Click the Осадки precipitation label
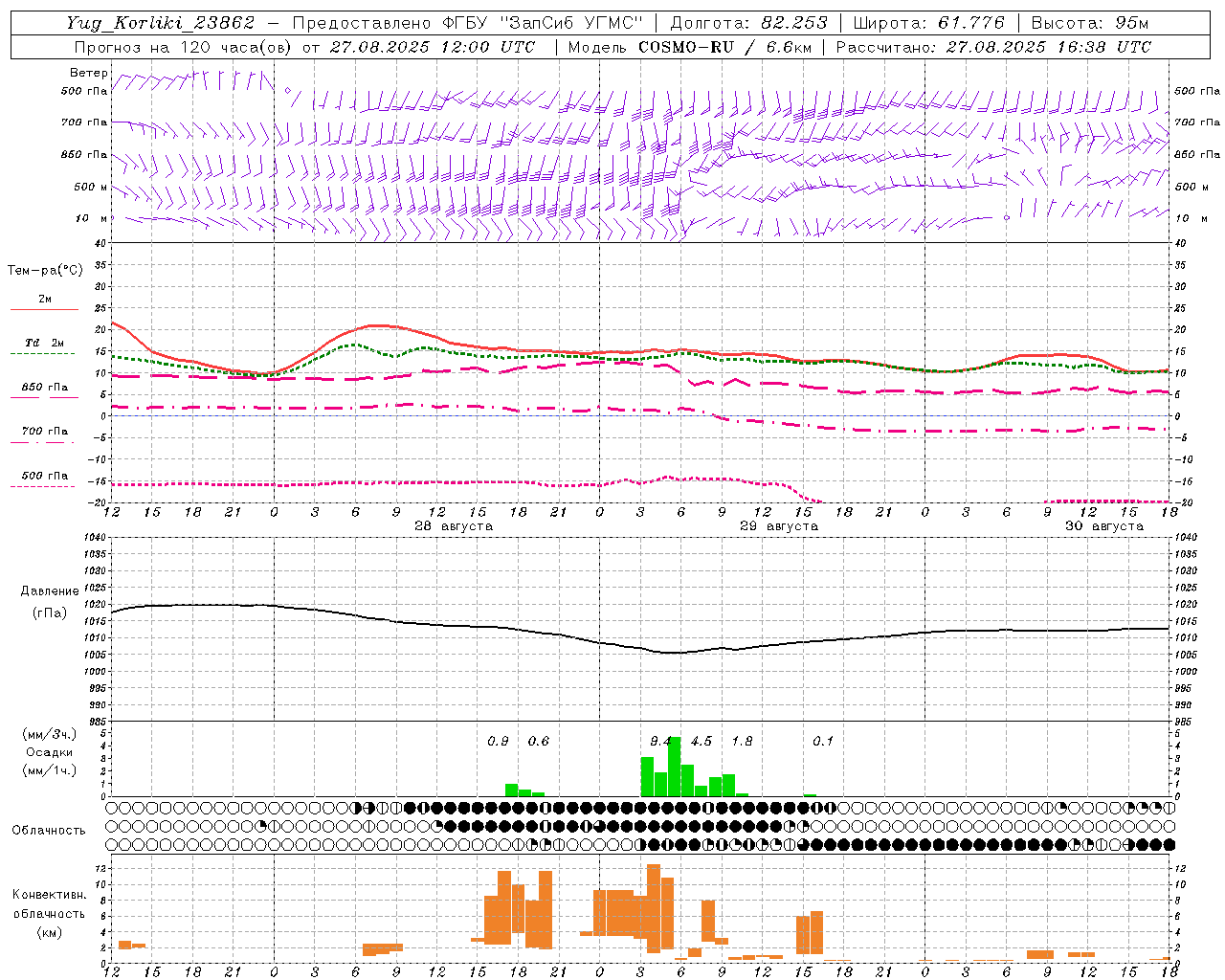1225x980 pixels. [50, 752]
